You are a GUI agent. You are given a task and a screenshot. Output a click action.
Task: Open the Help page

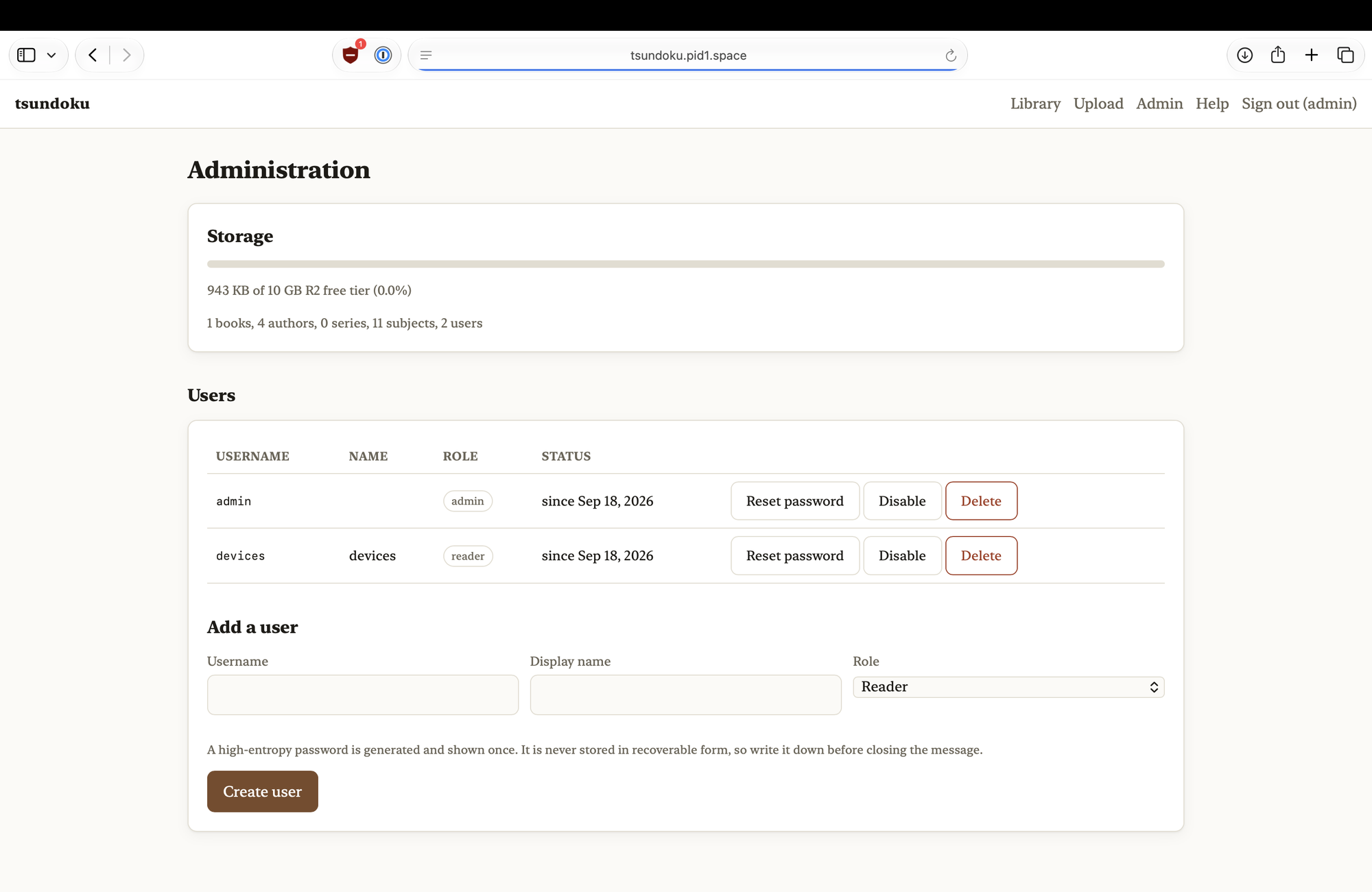(1212, 104)
